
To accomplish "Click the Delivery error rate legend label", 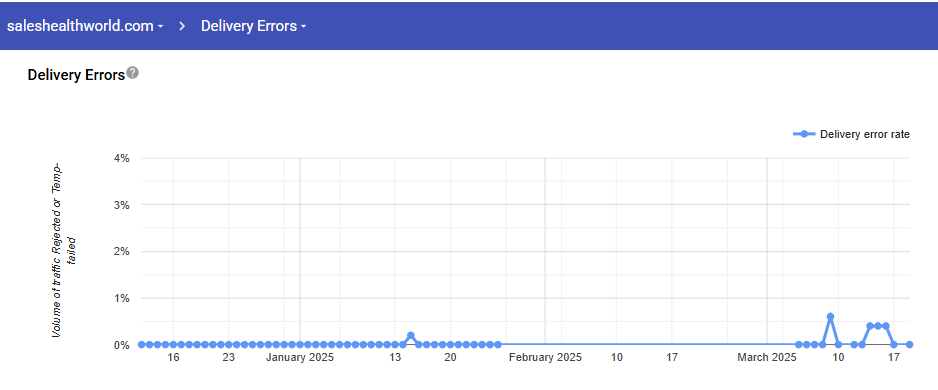I will [x=864, y=135].
